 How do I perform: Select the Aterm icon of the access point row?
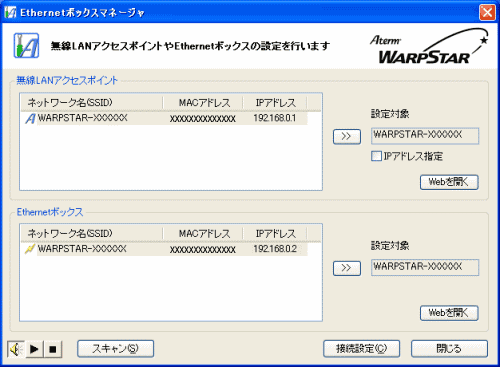30,118
